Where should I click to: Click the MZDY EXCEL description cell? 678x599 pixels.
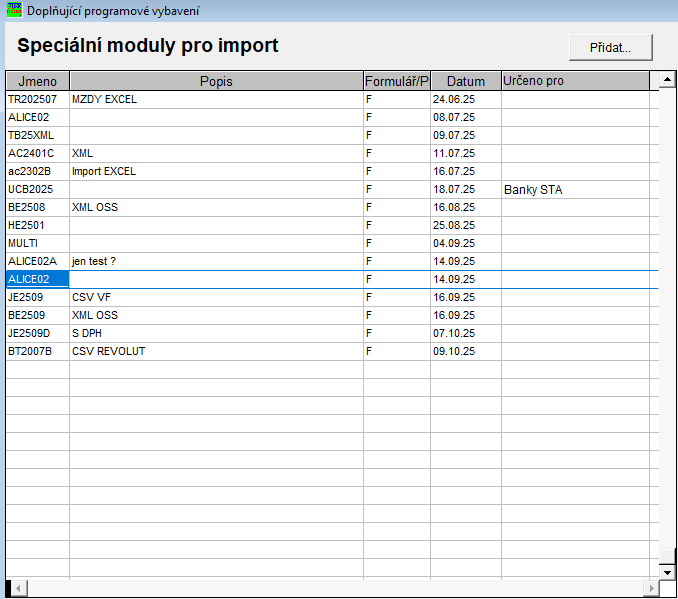[216, 99]
